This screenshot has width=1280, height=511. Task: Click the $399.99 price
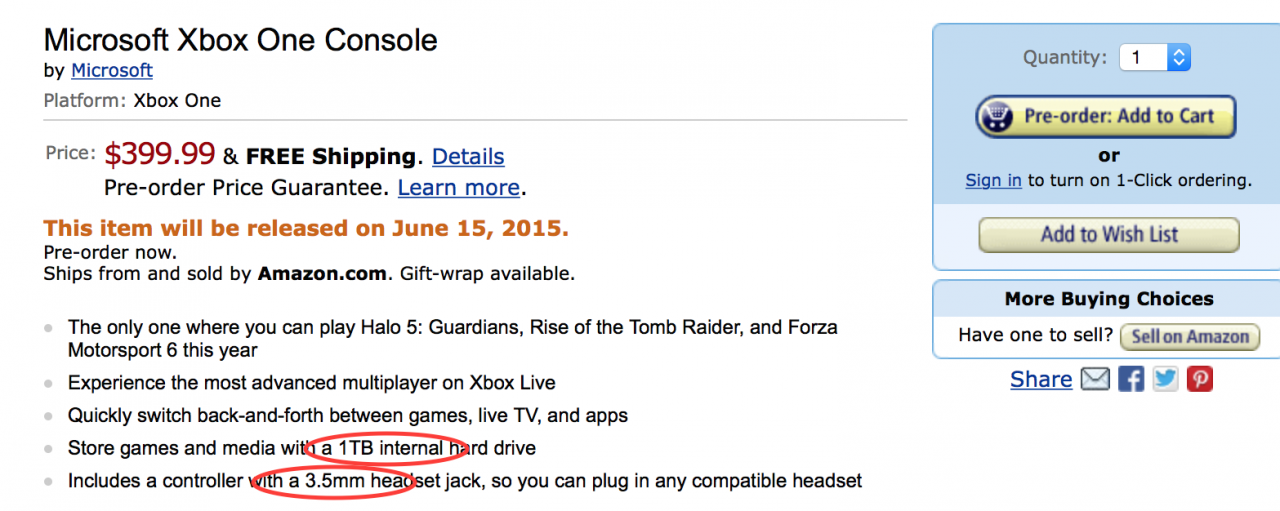(160, 154)
